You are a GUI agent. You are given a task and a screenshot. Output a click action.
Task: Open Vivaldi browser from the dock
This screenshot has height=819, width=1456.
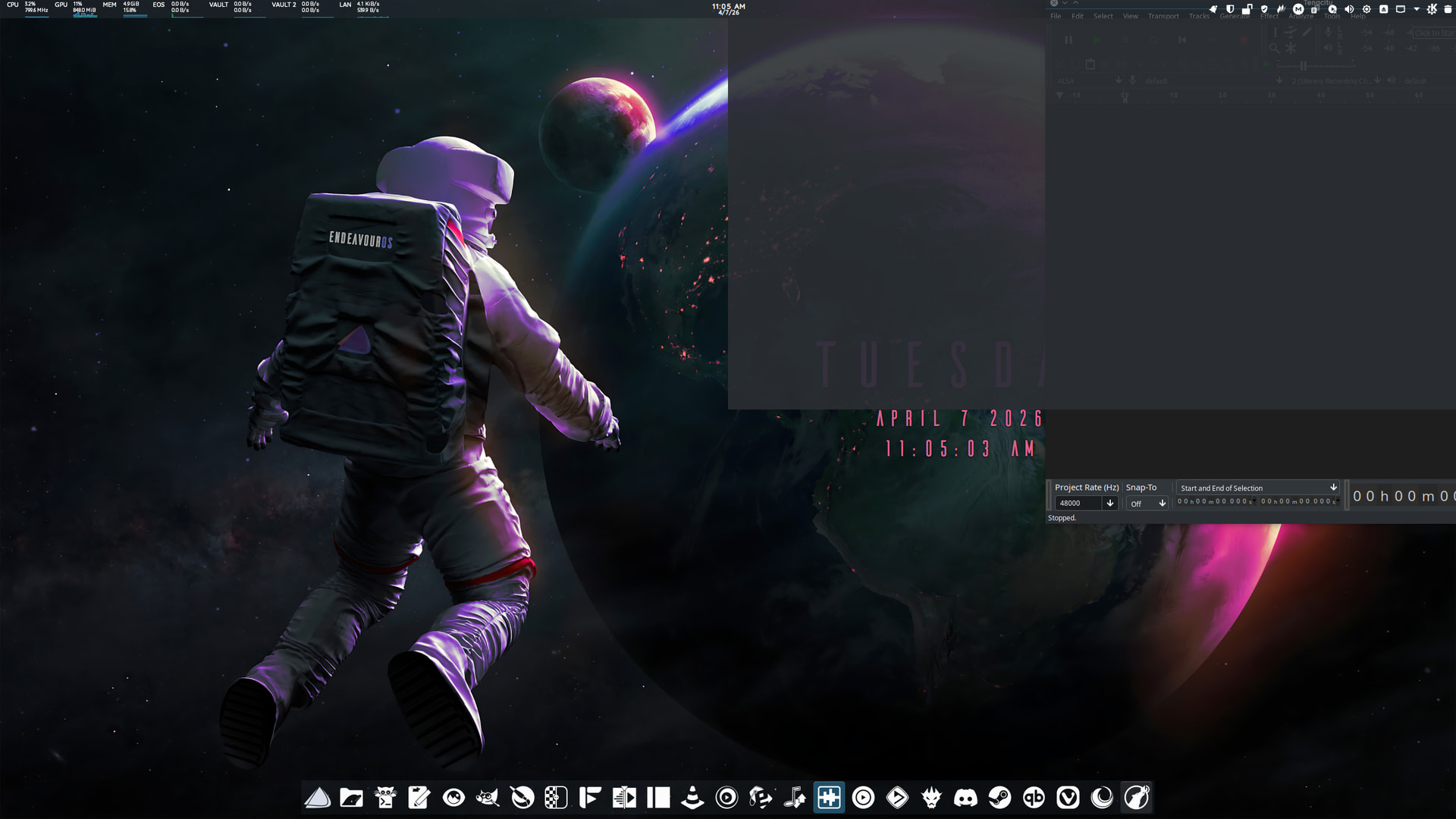point(1068,798)
